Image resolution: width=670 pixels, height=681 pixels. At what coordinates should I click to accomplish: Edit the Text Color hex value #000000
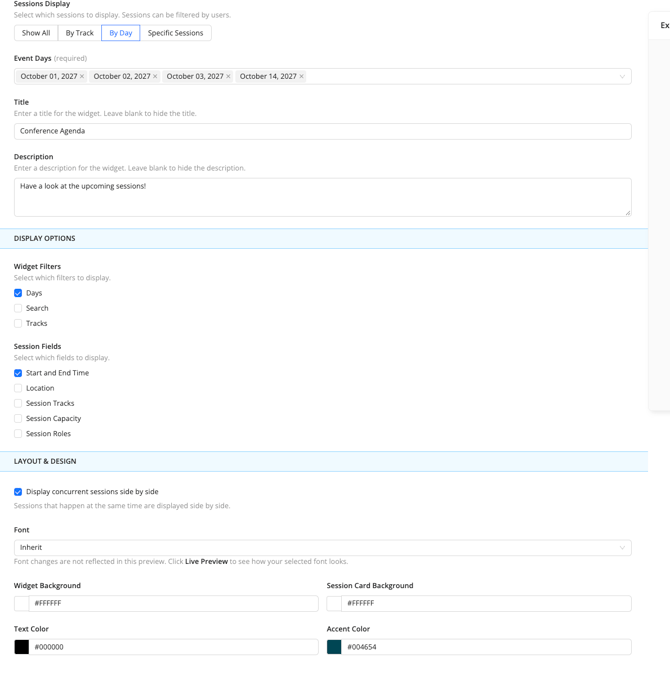pos(174,647)
